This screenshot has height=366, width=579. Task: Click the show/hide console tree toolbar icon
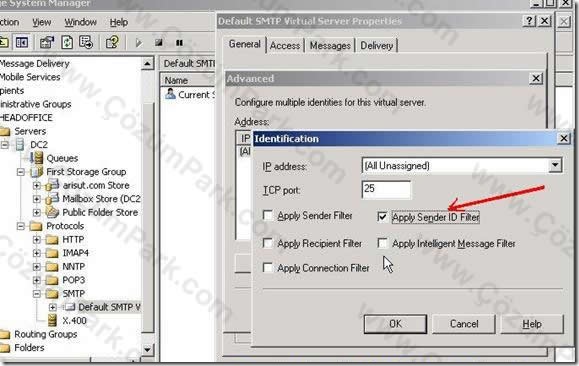pyautogui.click(x=22, y=43)
